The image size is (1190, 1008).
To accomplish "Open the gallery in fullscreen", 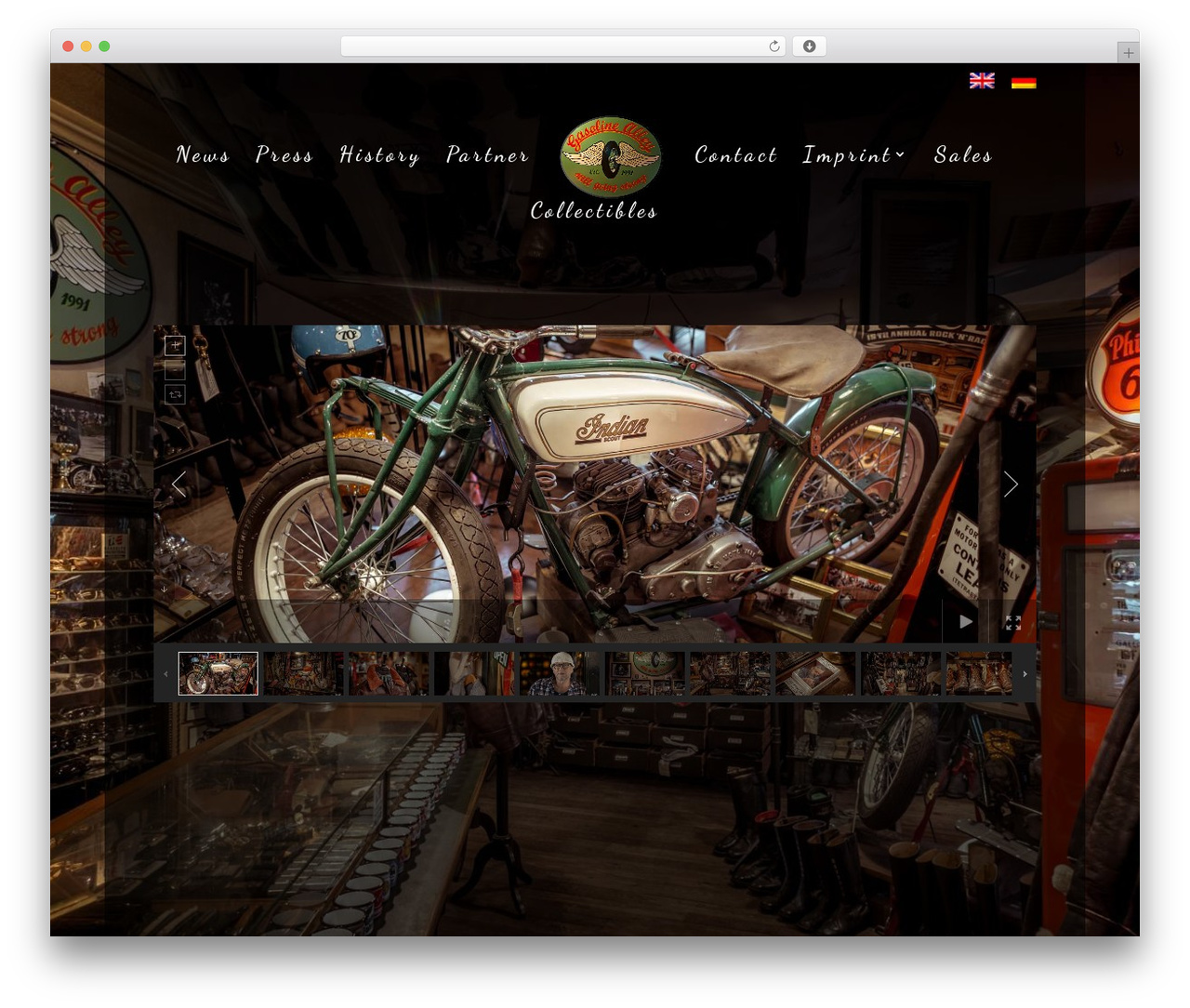I will click(x=1012, y=622).
